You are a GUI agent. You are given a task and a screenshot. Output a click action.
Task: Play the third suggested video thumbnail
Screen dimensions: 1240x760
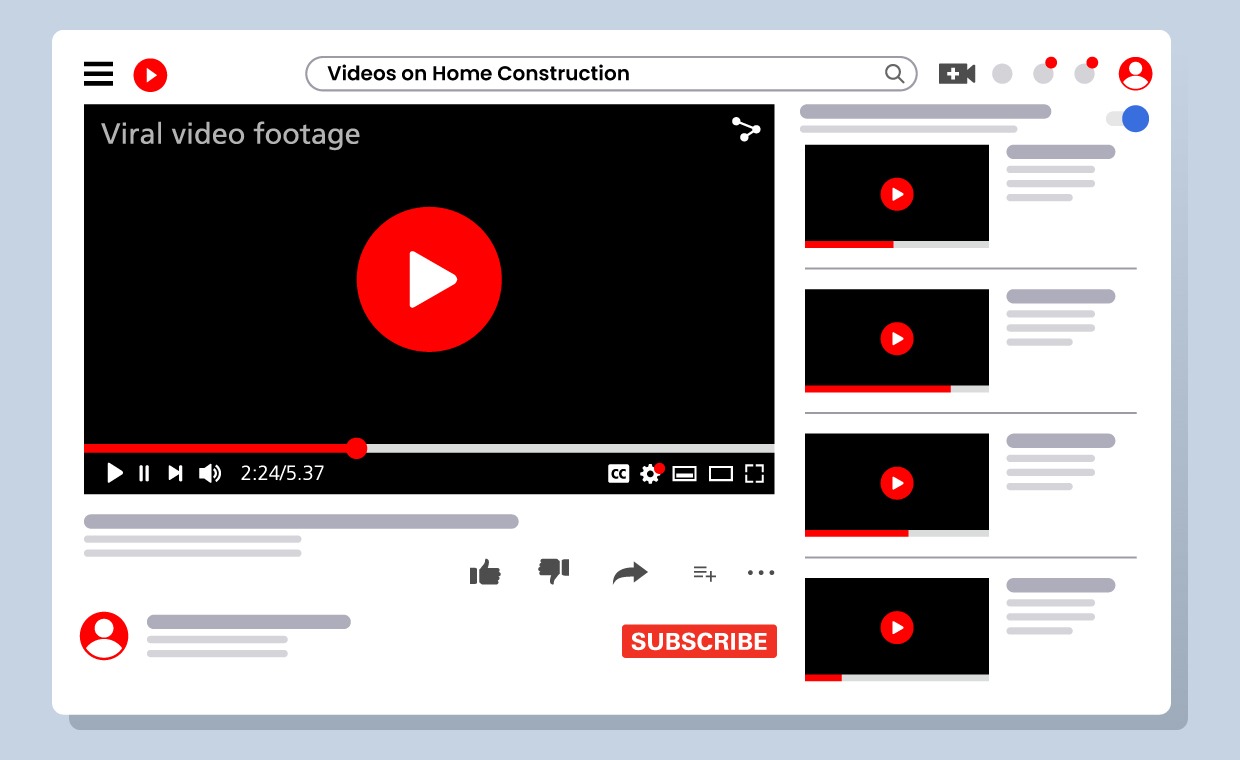897,483
